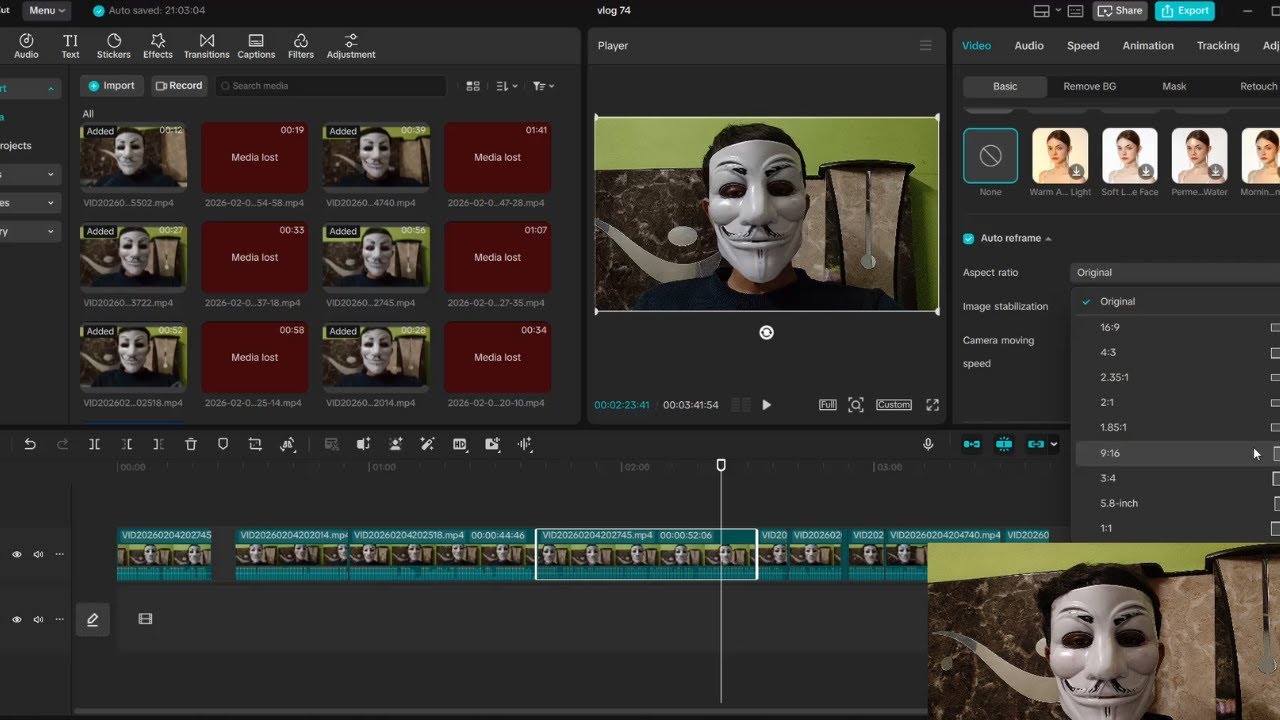This screenshot has width=1280, height=720.
Task: Click the microphone voiceover icon
Action: click(928, 444)
